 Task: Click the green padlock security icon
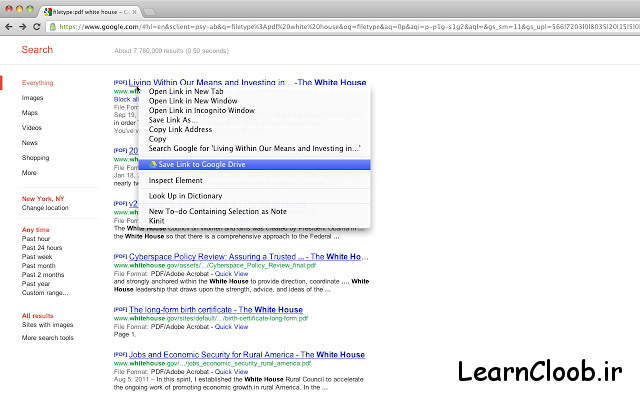tap(53, 27)
